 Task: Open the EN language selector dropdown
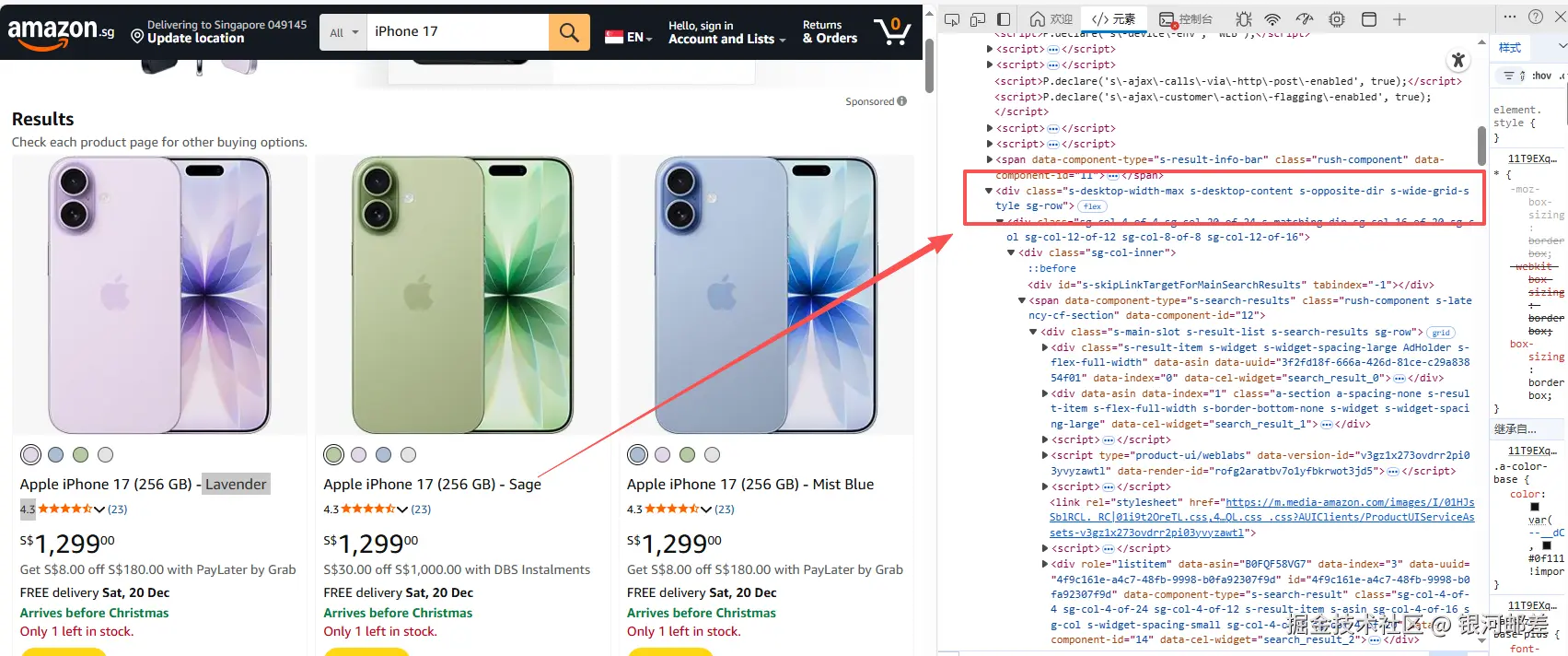pyautogui.click(x=629, y=37)
